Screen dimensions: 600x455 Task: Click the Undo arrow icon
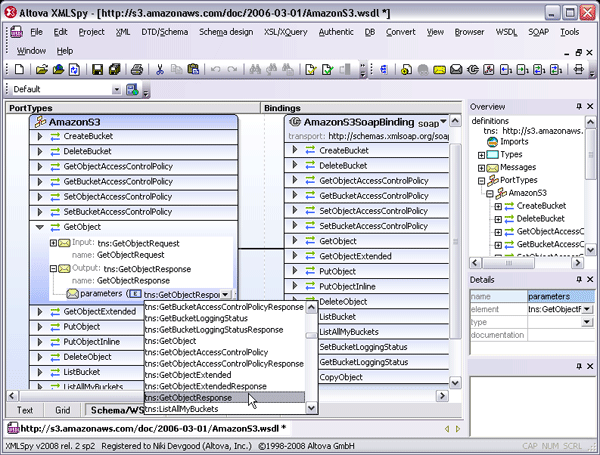pos(215,70)
